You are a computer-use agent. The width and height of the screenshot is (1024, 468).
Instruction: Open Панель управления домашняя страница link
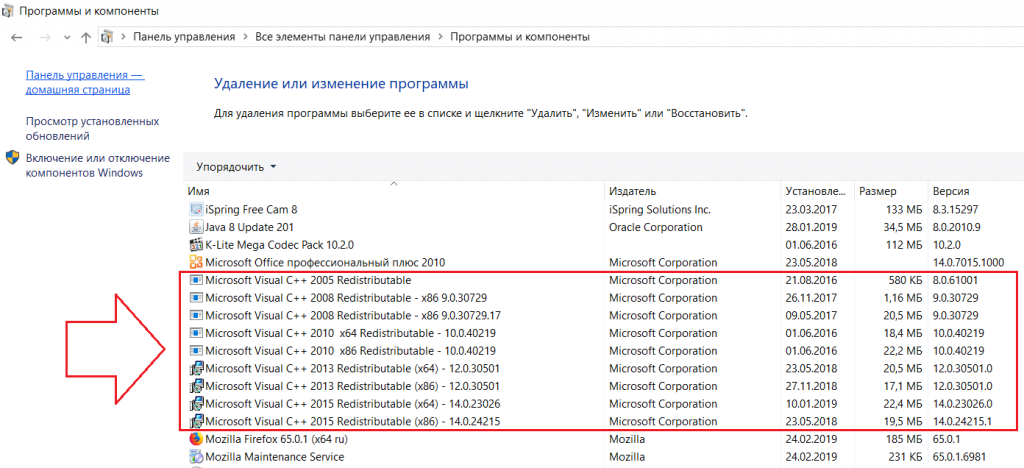[x=84, y=82]
